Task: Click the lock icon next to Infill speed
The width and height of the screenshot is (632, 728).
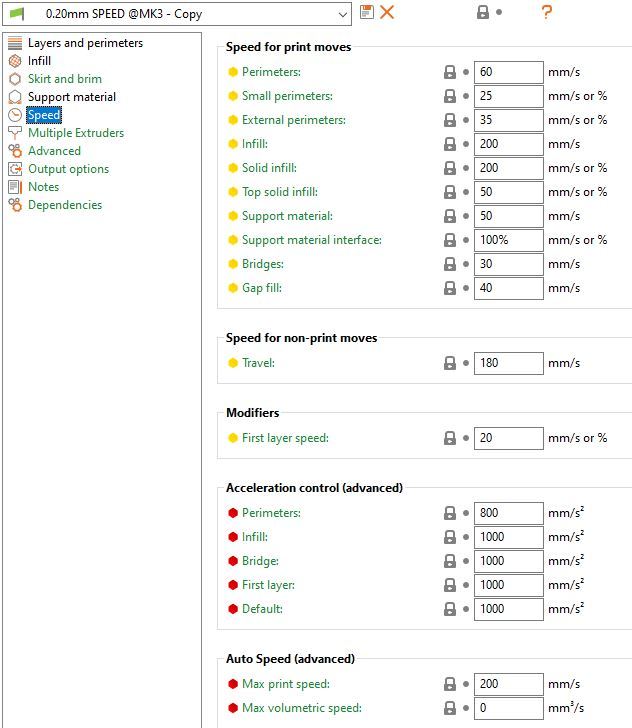Action: coord(450,144)
